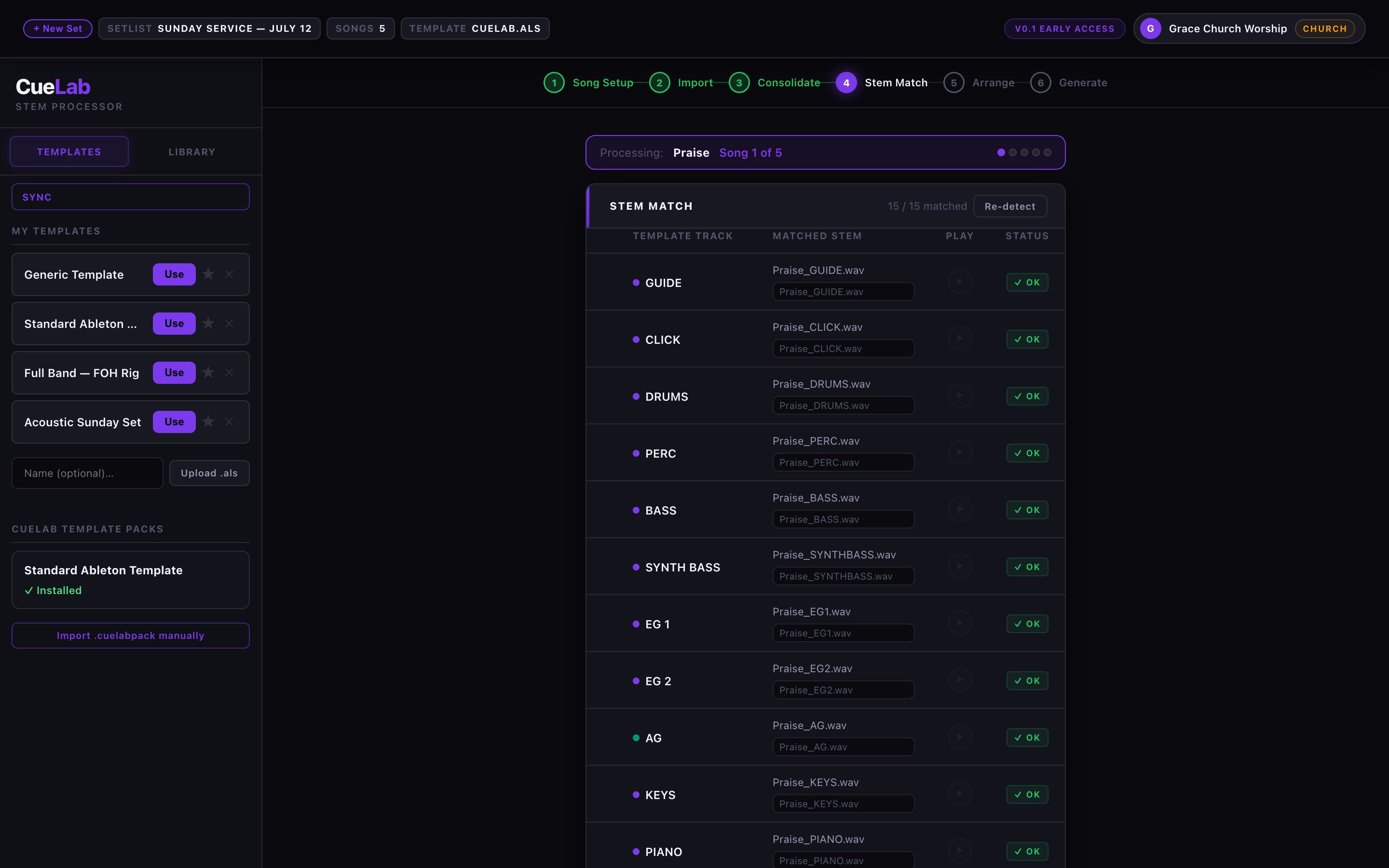Select the fifth song progress dot

click(1048, 152)
